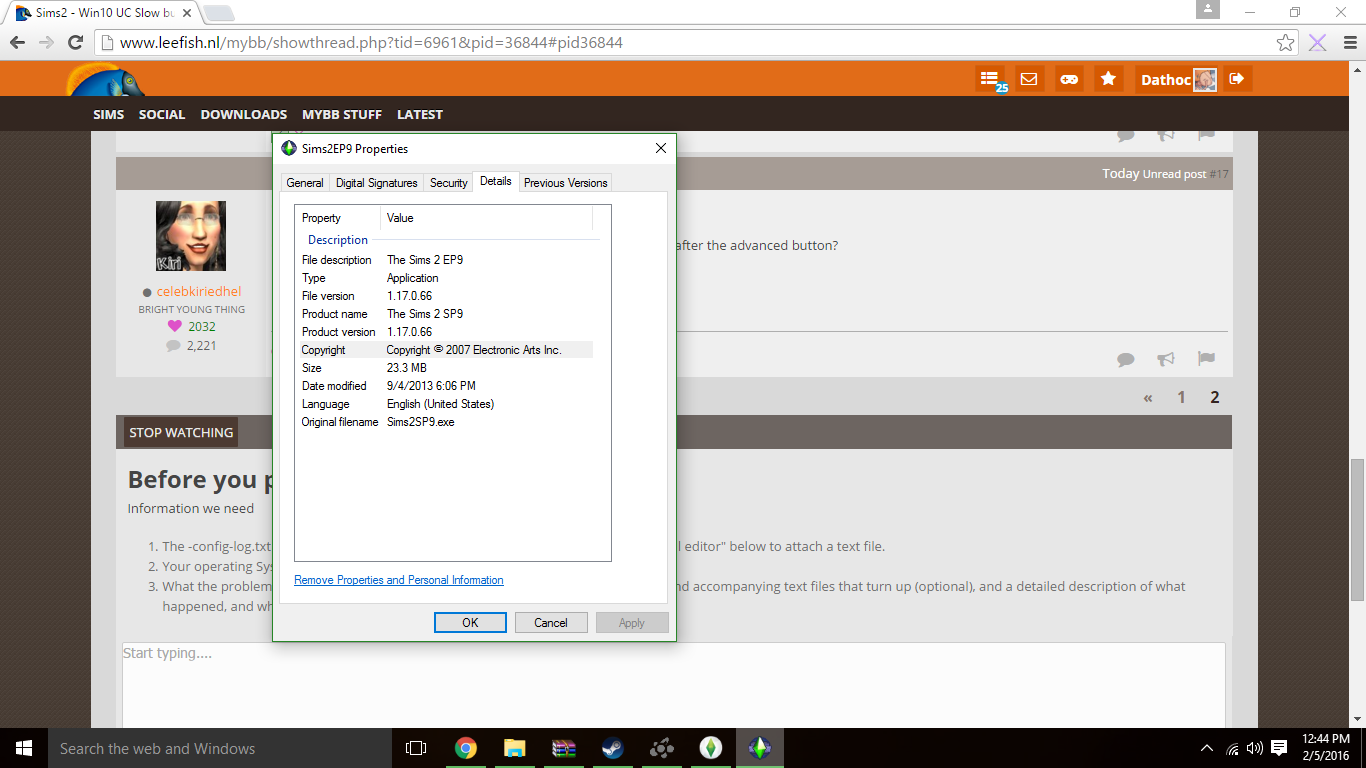The height and width of the screenshot is (768, 1366).
Task: Show hidden system tray icons
Action: click(x=1207, y=748)
